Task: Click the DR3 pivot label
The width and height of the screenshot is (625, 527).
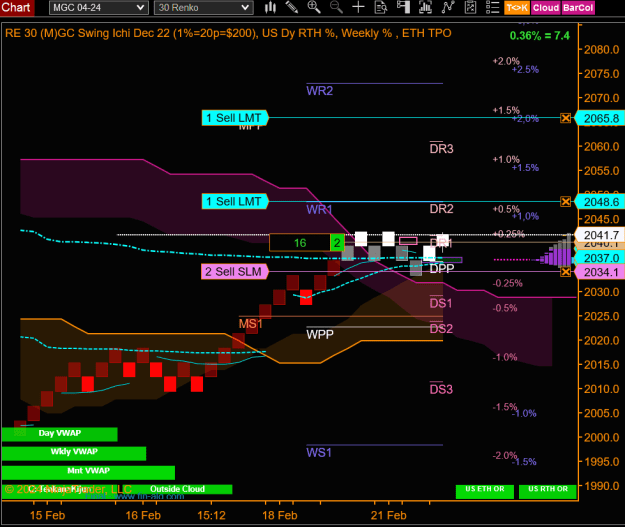Action: click(441, 149)
